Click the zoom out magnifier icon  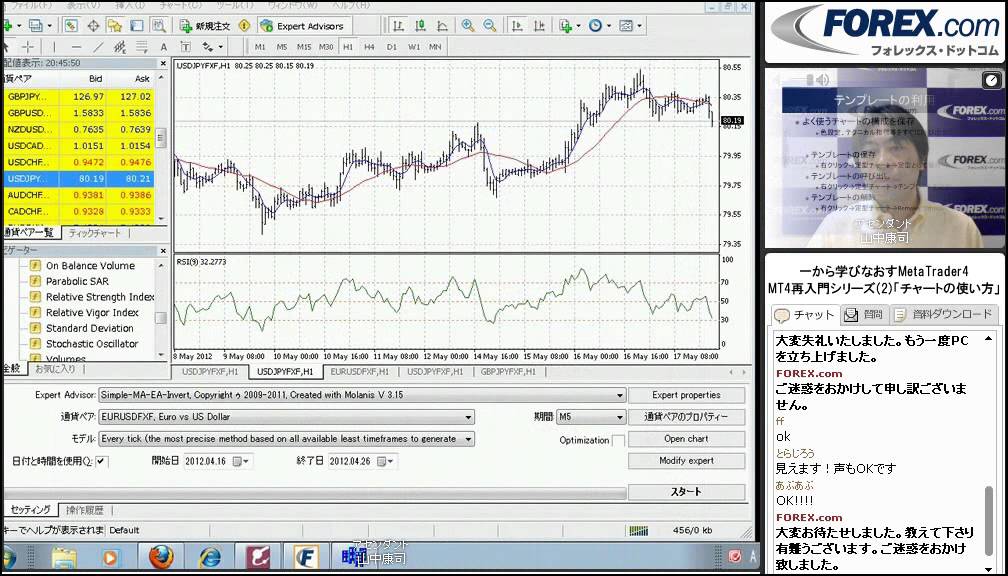click(x=487, y=26)
